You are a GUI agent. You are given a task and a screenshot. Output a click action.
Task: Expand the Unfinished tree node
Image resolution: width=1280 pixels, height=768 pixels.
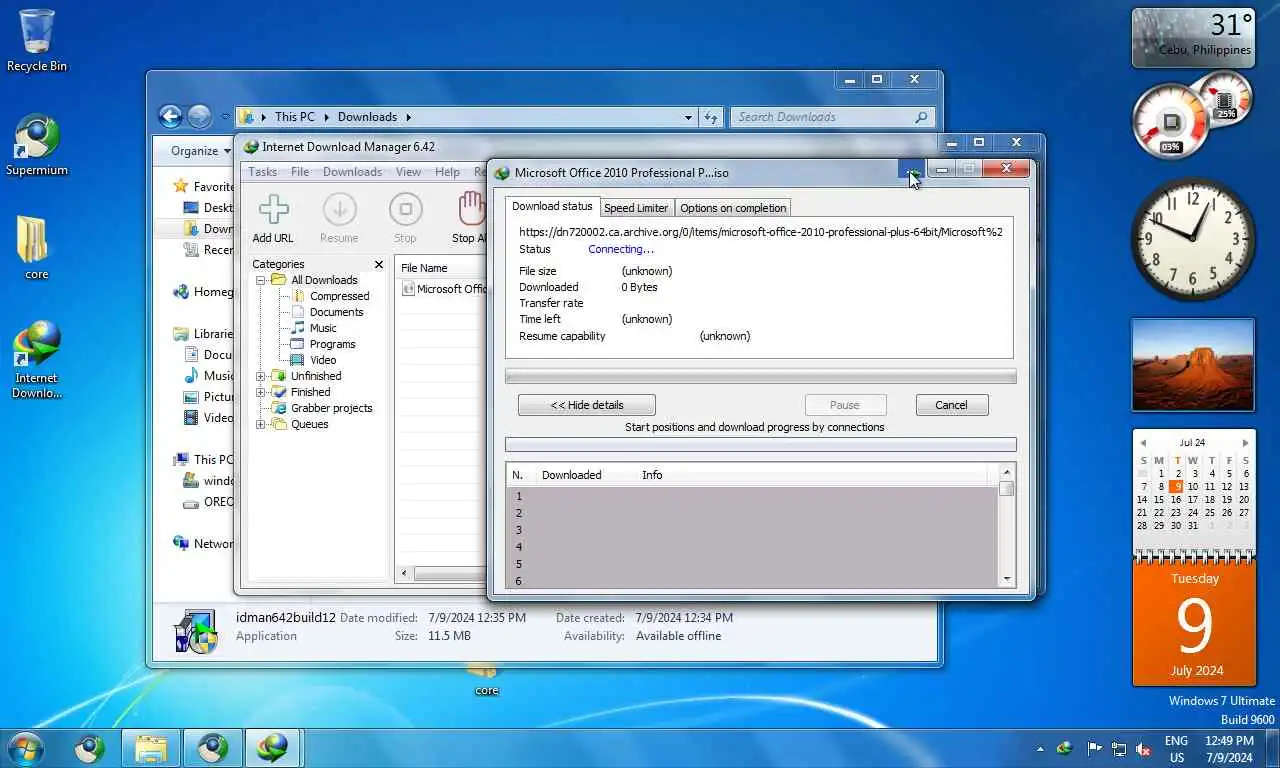tap(261, 376)
